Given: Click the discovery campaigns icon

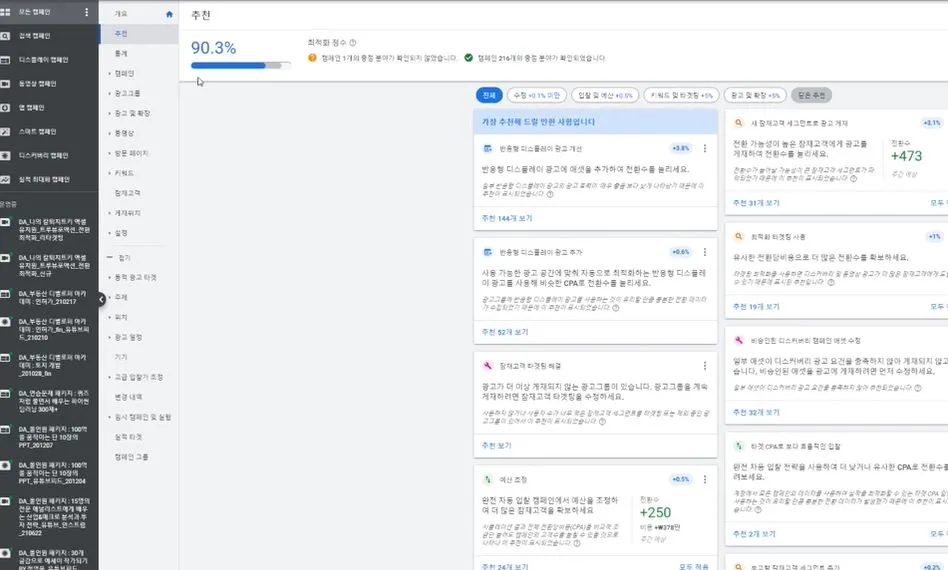Looking at the screenshot, I should (5, 155).
